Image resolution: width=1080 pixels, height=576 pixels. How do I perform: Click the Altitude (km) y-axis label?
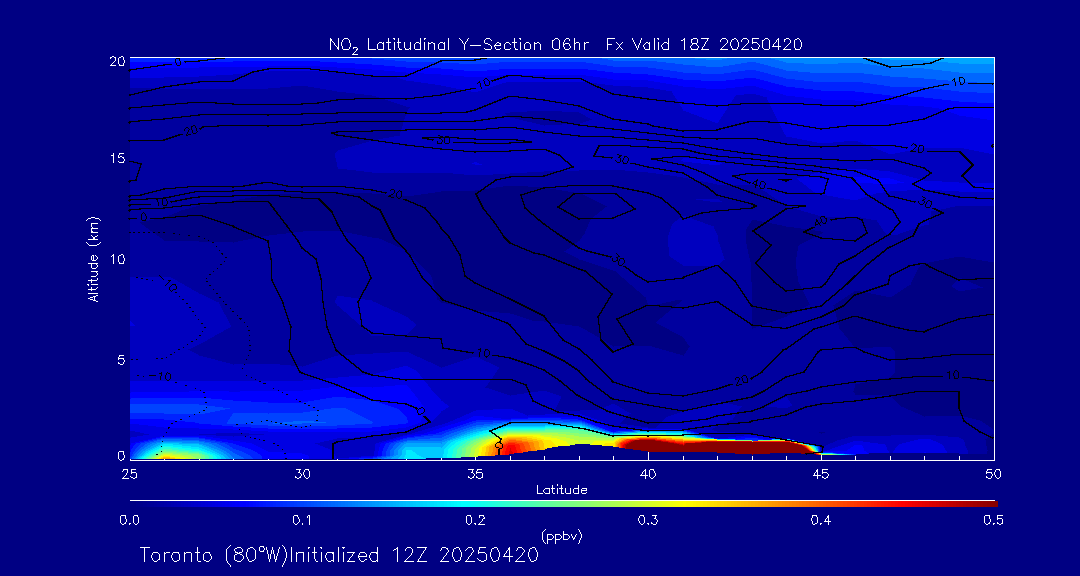point(93,259)
